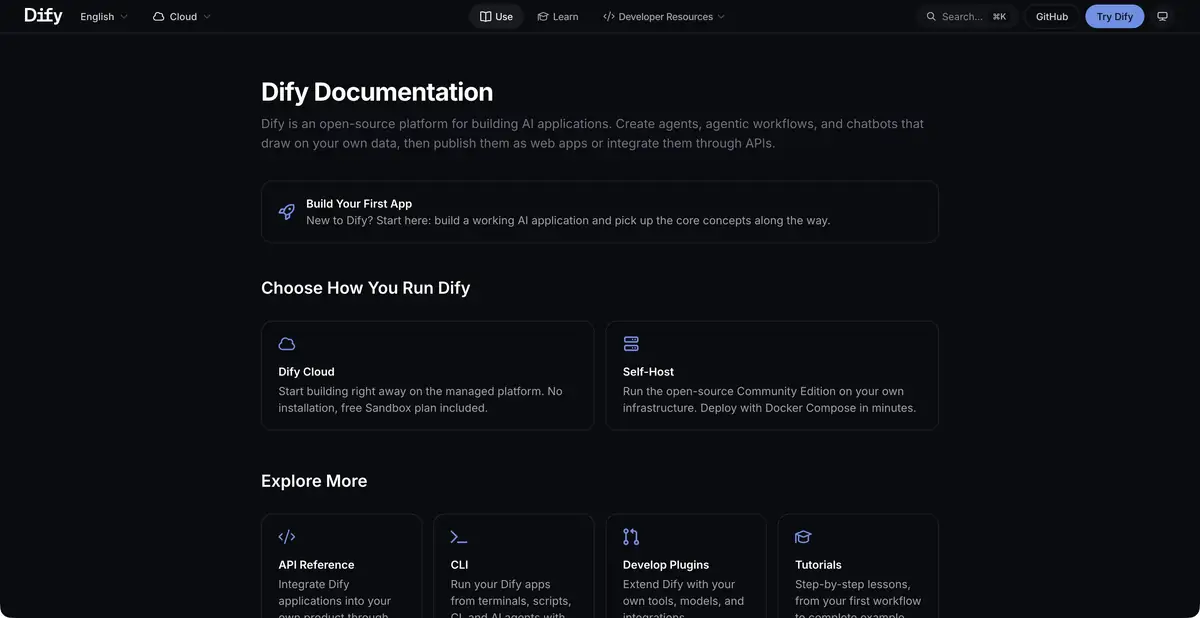Open the API Reference card title
Image resolution: width=1200 pixels, height=618 pixels.
point(316,565)
